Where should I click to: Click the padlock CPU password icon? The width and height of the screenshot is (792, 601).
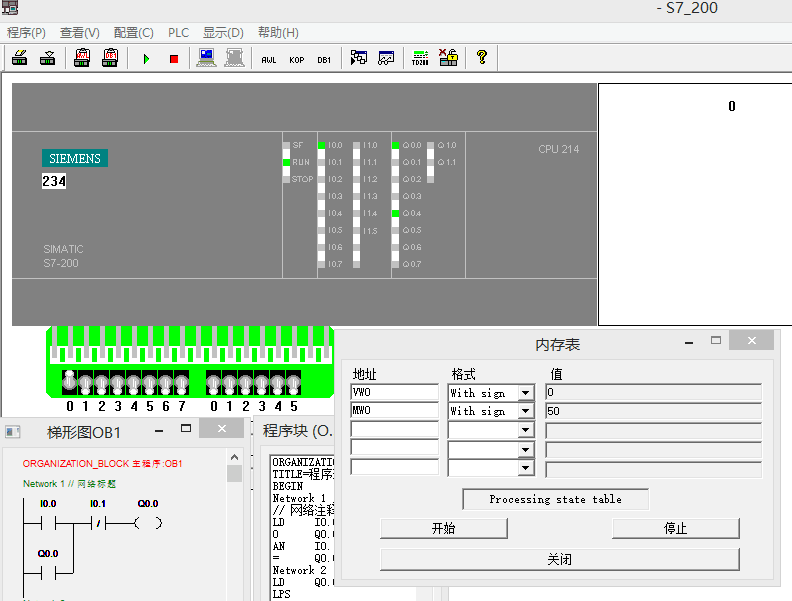[x=448, y=58]
